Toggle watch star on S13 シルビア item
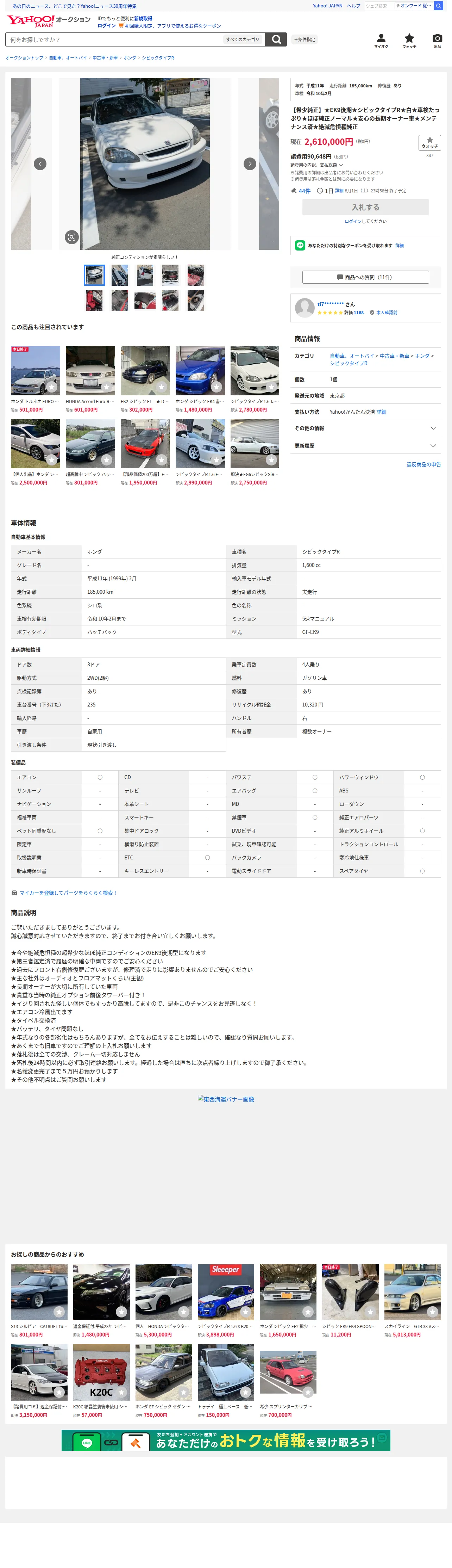This screenshot has width=452, height=1568. pyautogui.click(x=59, y=1312)
